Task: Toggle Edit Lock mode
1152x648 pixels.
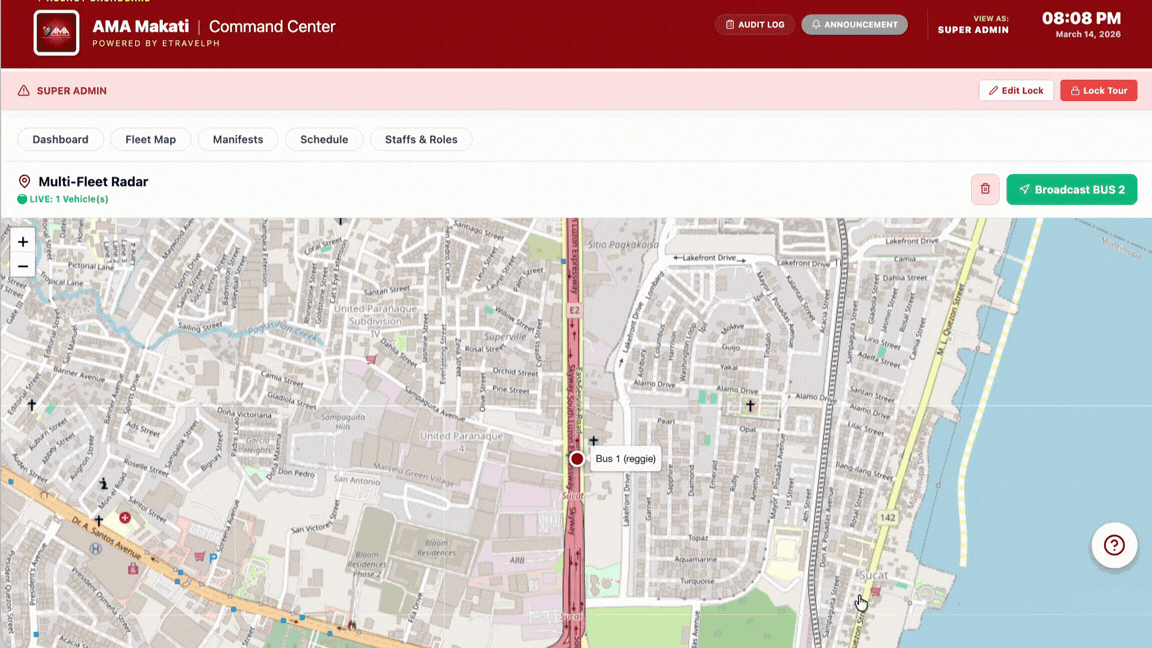Action: click(1016, 90)
